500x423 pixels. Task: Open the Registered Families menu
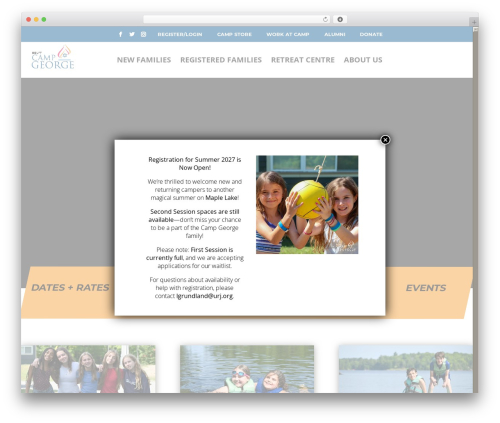[221, 60]
